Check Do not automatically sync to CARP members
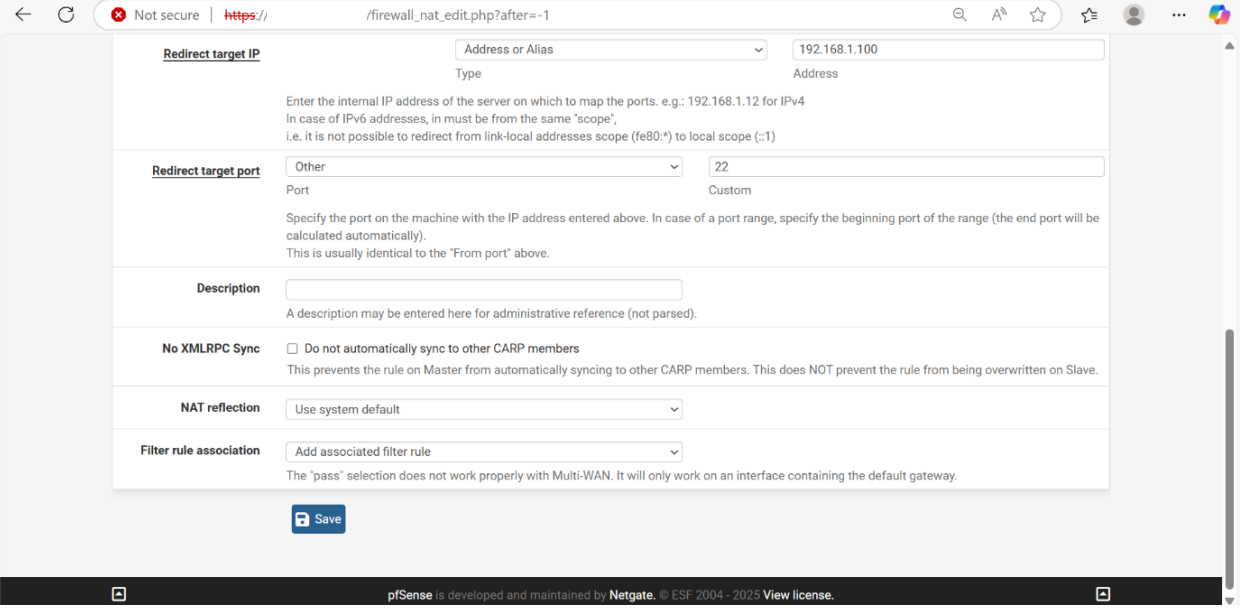 coord(293,349)
